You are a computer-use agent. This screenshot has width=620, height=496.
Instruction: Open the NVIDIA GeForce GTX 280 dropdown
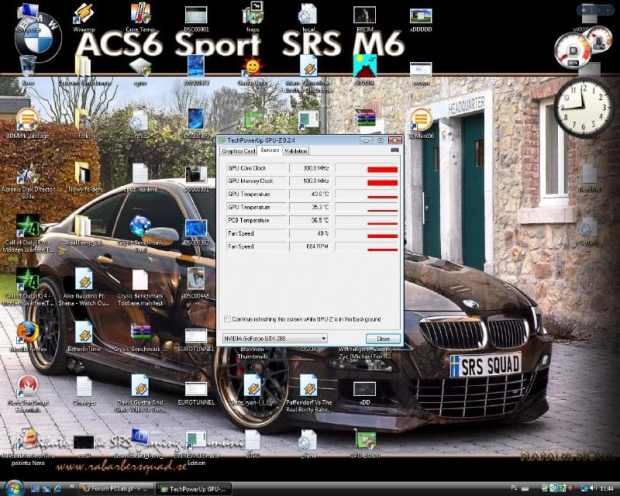[x=275, y=339]
